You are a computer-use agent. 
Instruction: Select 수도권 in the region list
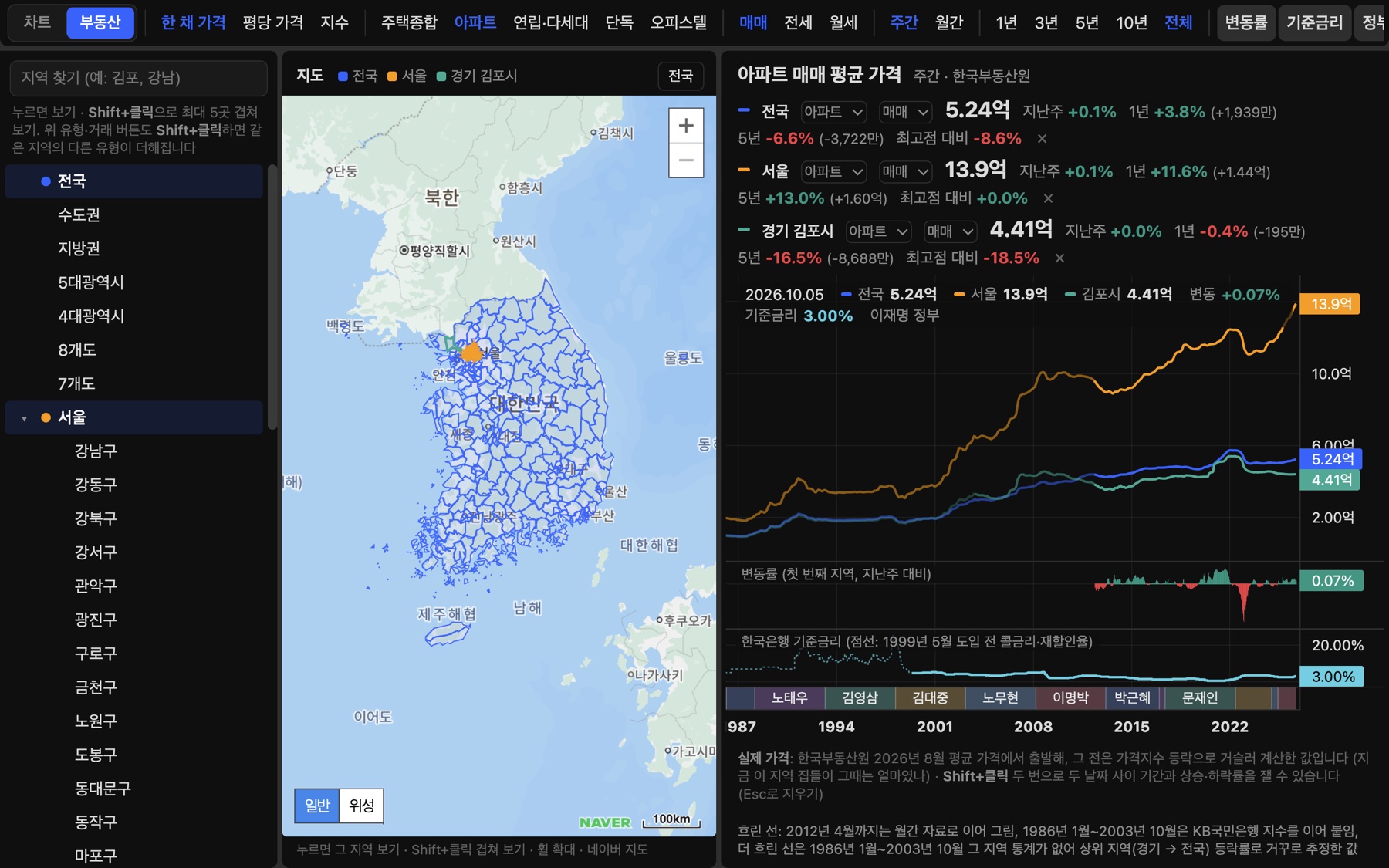(134, 214)
